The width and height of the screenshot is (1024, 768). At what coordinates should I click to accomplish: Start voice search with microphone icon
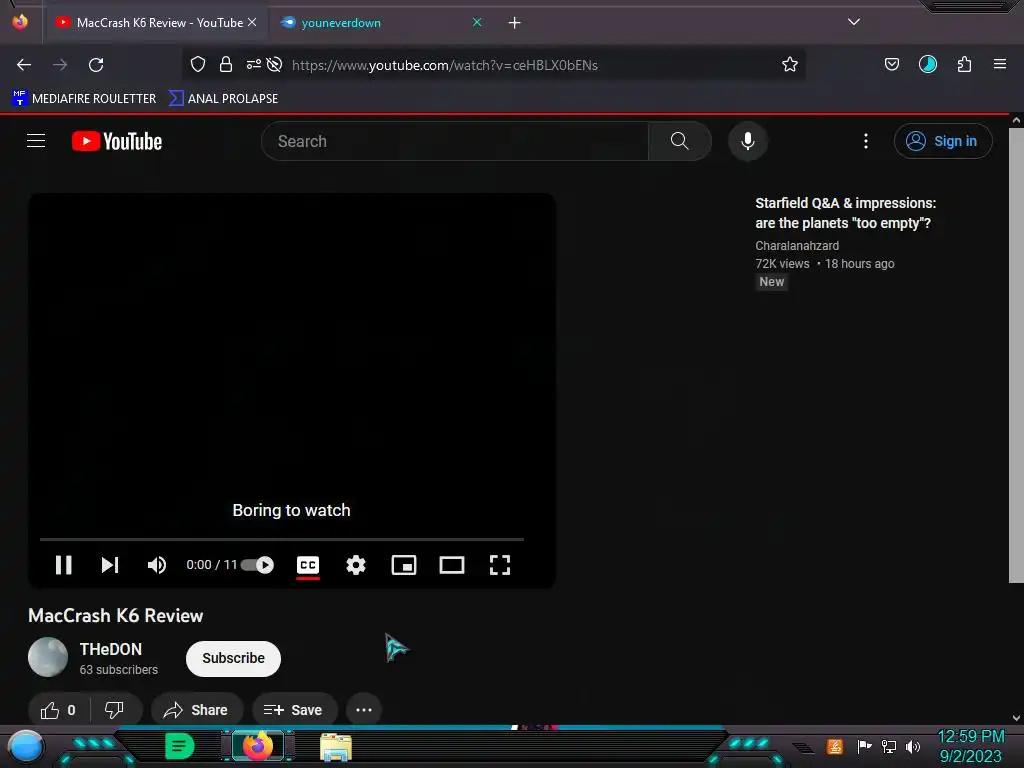click(x=748, y=141)
